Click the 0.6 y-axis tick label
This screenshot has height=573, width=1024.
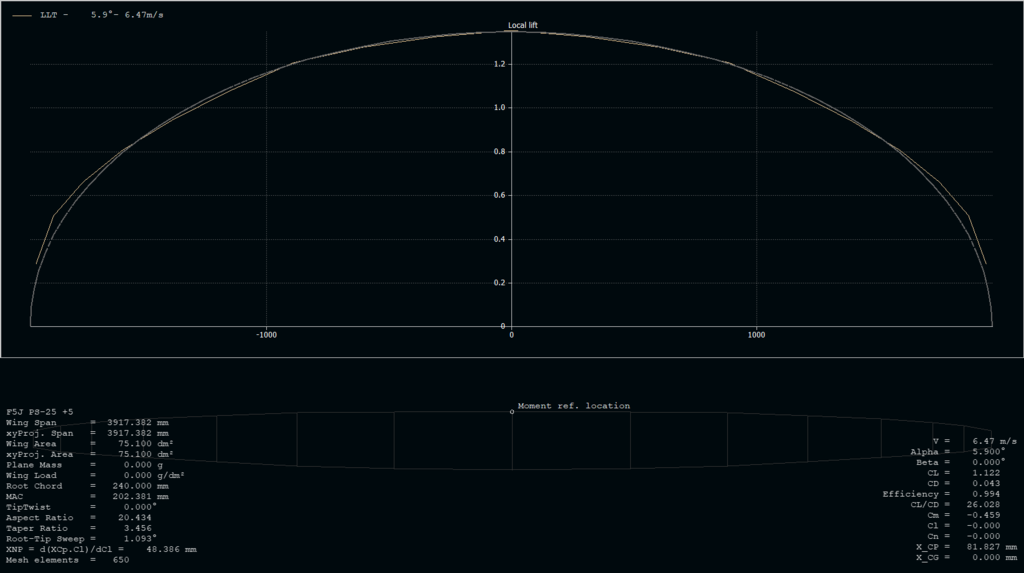coord(499,195)
